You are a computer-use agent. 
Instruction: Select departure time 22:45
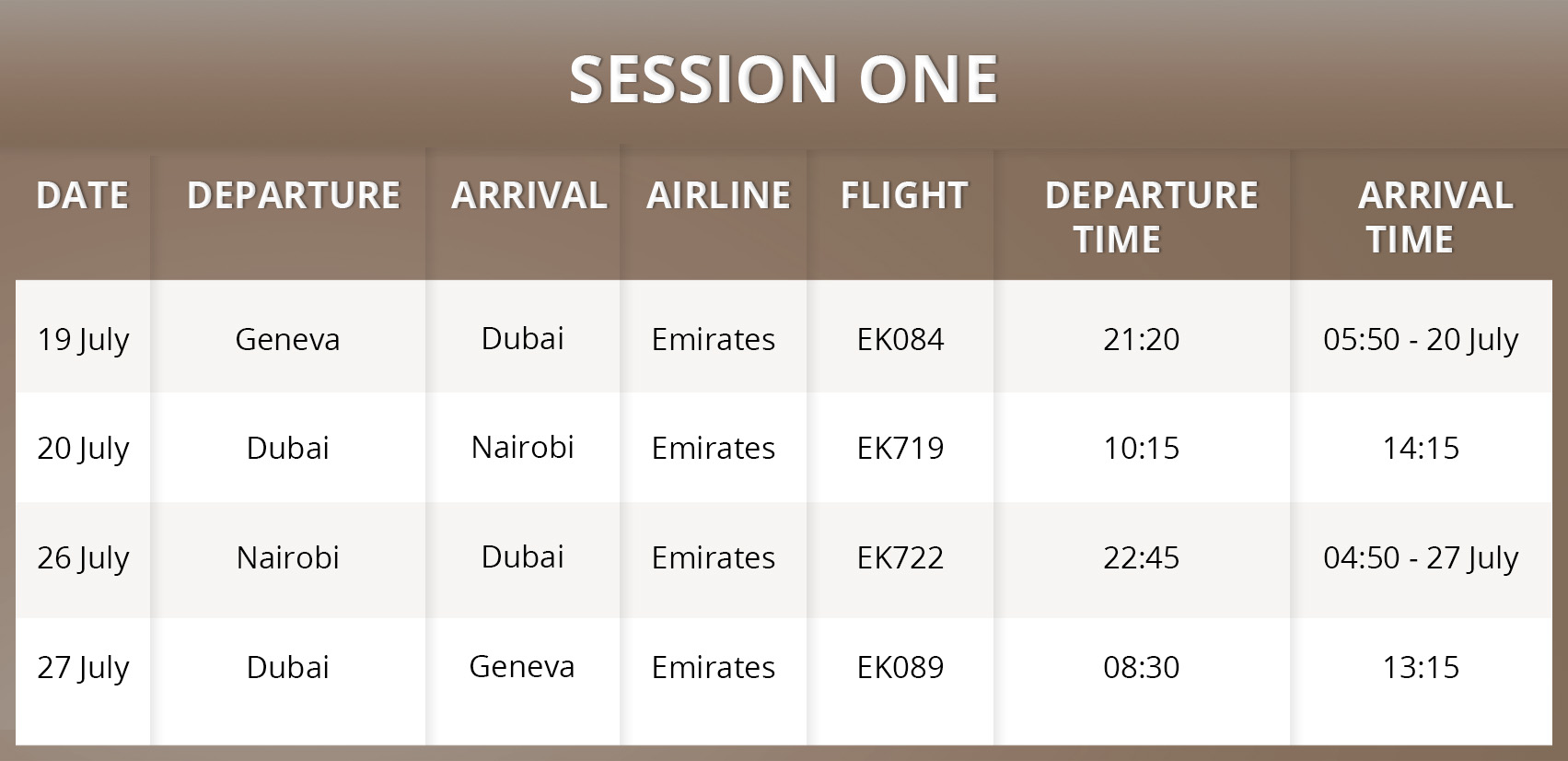point(1142,558)
